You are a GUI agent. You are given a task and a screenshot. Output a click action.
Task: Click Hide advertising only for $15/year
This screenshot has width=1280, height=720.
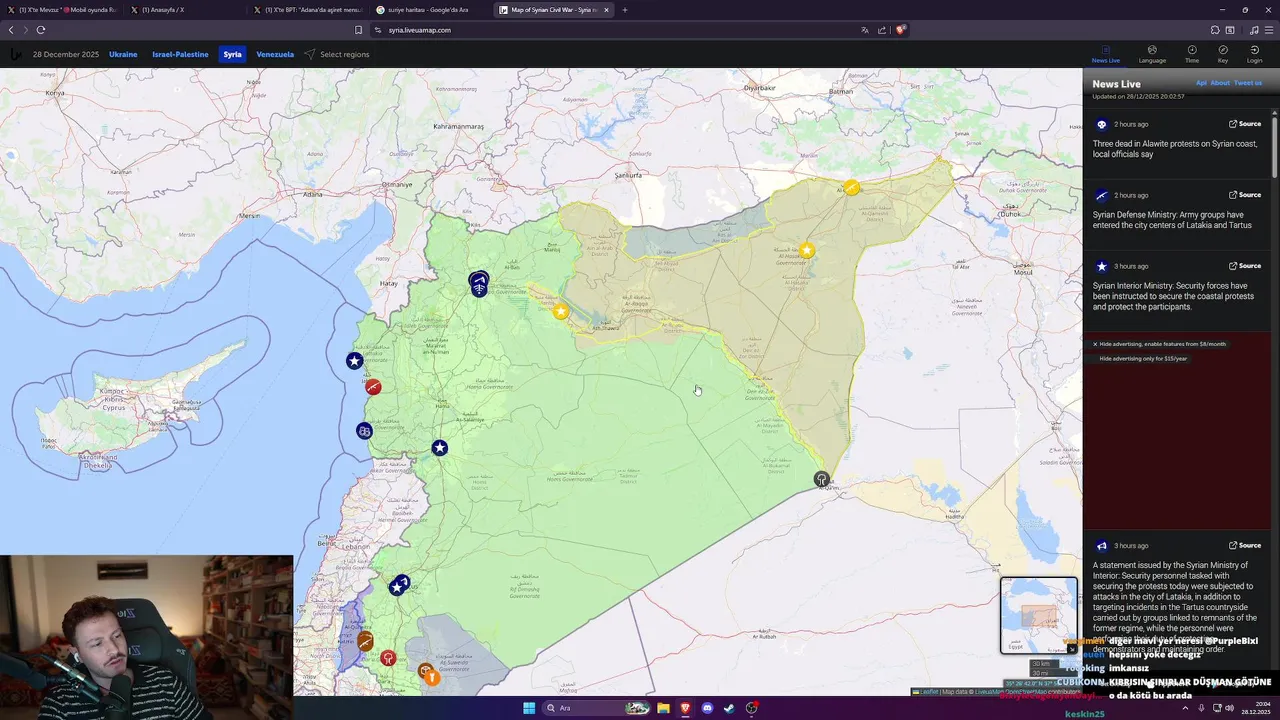[x=1143, y=358]
